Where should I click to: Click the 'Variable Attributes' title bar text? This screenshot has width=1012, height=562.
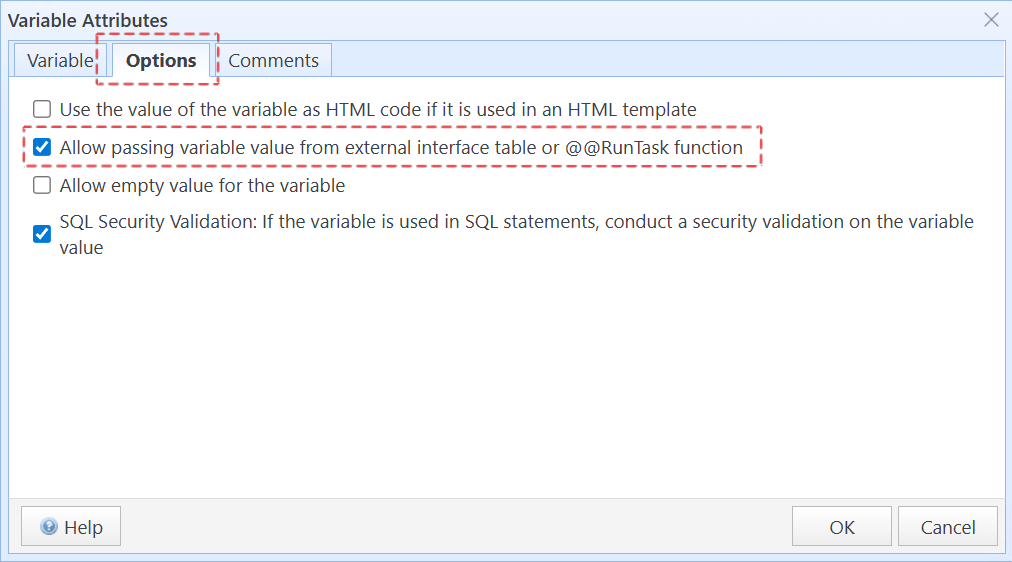click(88, 20)
